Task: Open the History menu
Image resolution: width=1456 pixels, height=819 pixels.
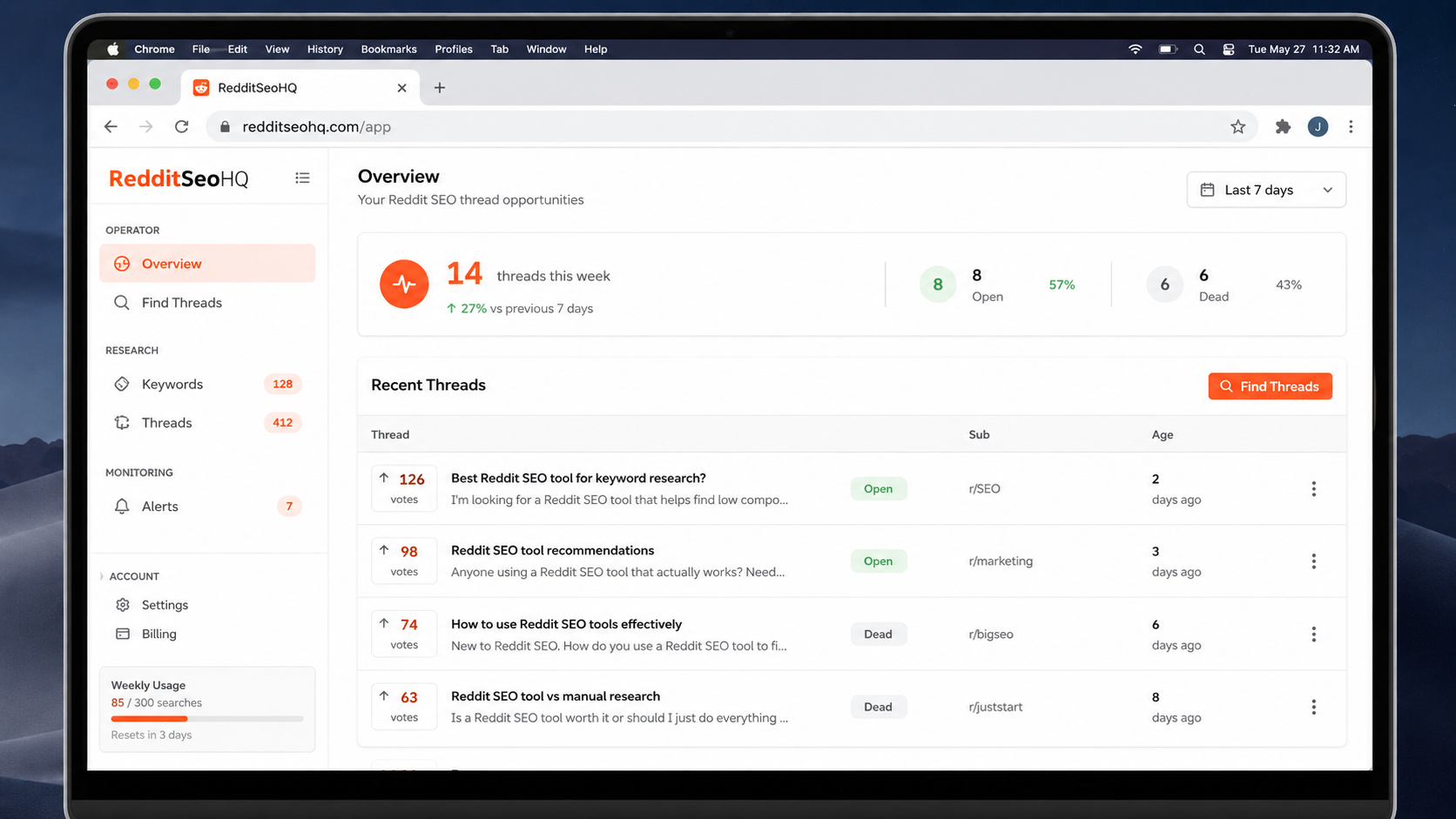Action: click(x=325, y=50)
